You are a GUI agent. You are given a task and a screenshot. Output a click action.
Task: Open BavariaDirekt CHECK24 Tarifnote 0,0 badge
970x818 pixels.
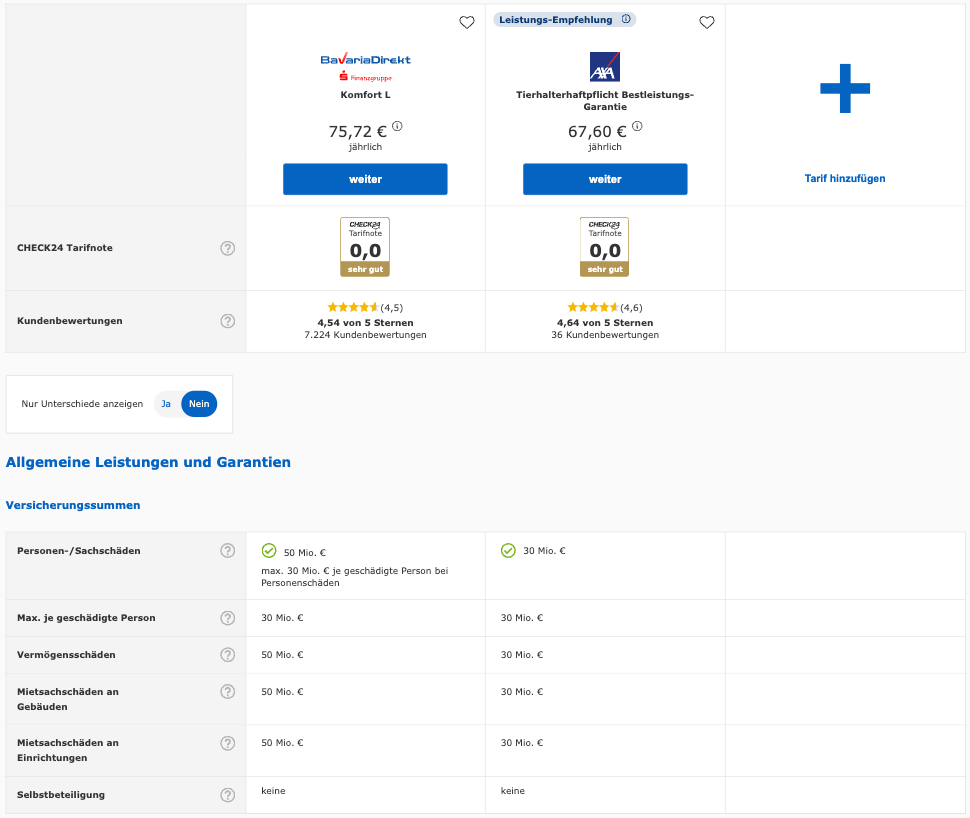point(365,247)
